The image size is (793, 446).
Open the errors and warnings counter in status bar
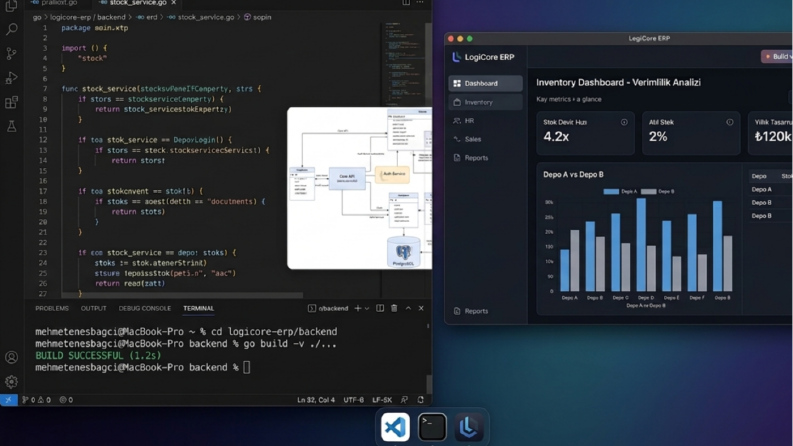[x=36, y=399]
